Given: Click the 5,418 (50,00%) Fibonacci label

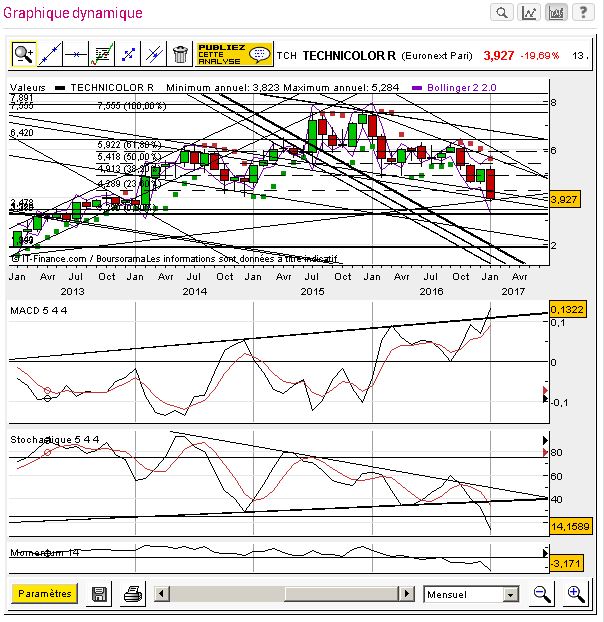Looking at the screenshot, I should click(x=130, y=157).
